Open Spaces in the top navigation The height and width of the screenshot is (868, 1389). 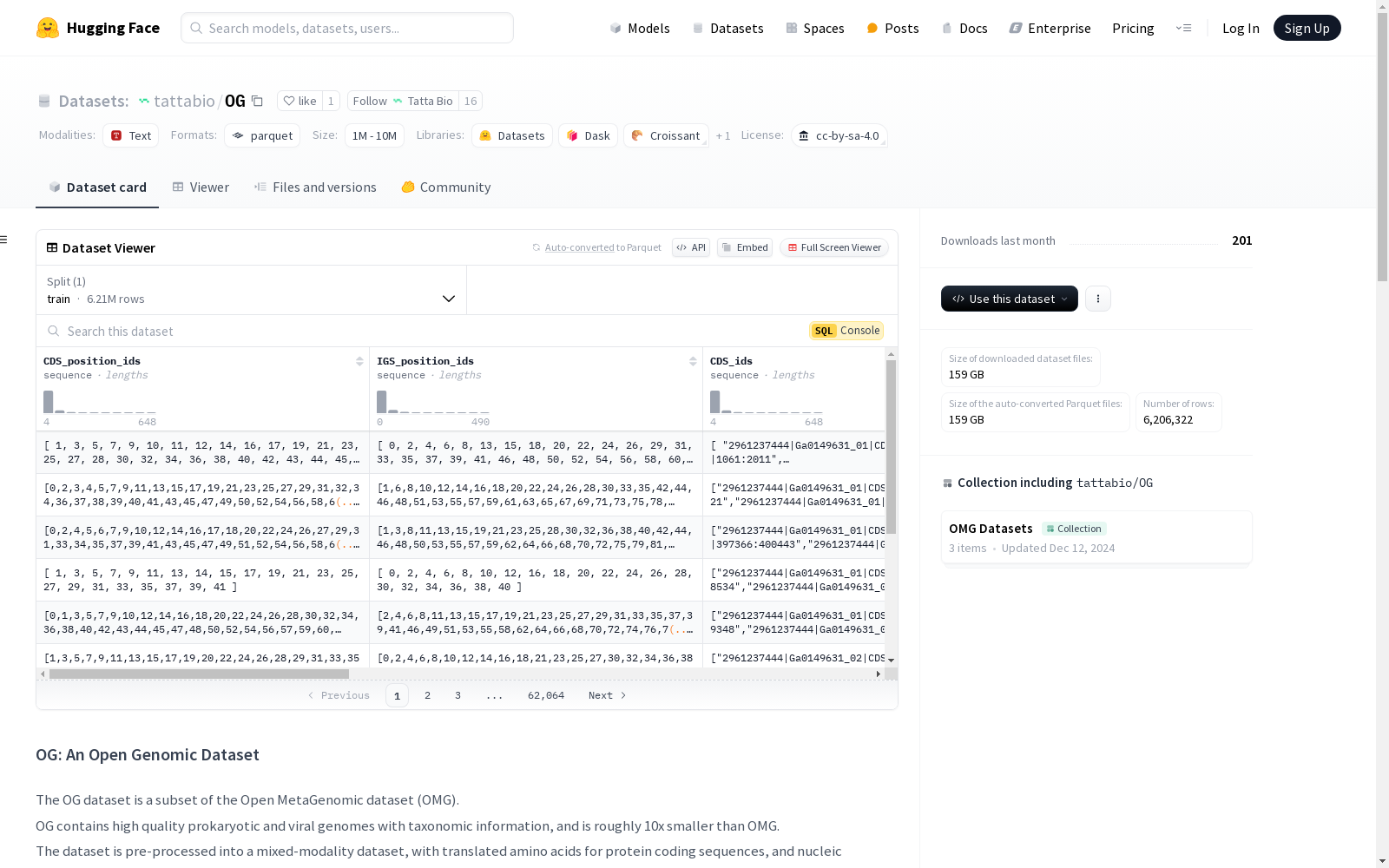point(815,28)
